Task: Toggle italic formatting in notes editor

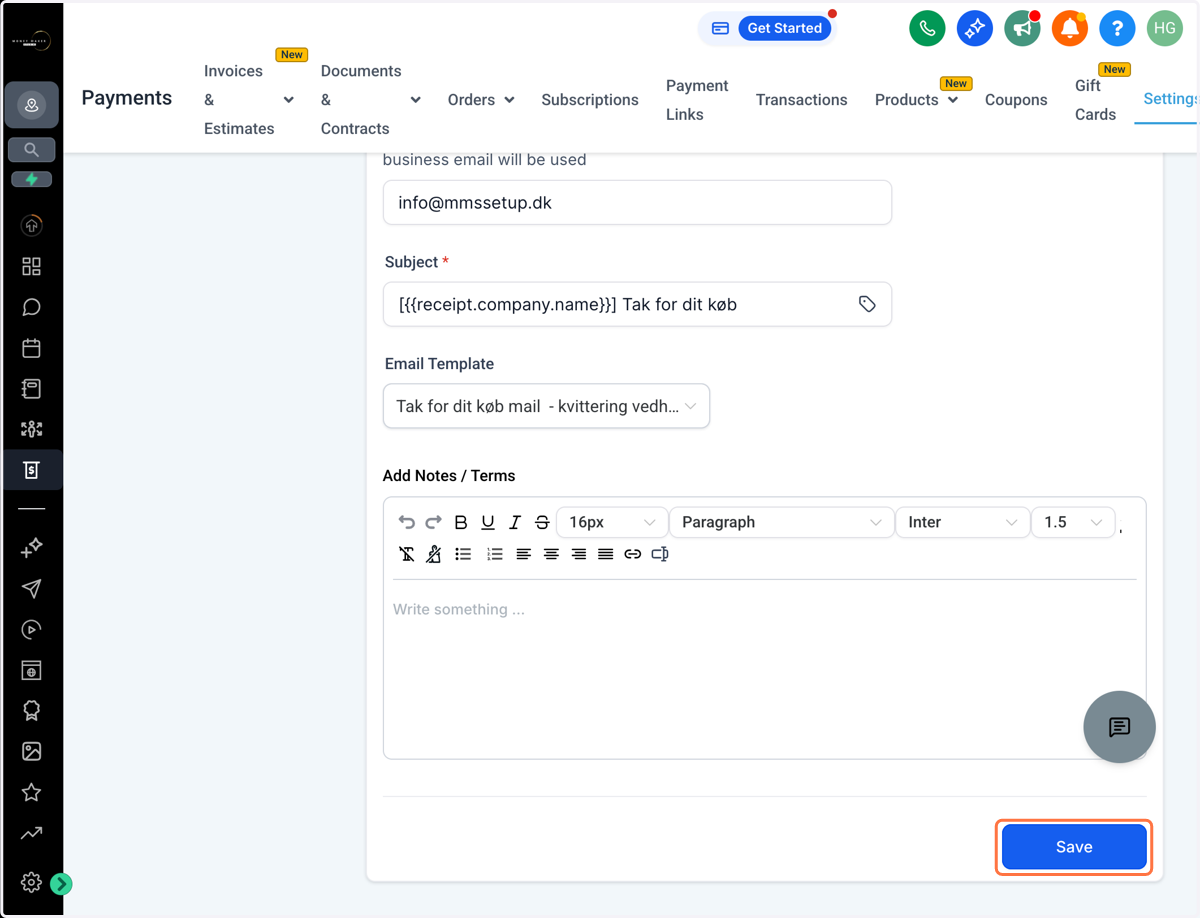Action: (x=515, y=522)
